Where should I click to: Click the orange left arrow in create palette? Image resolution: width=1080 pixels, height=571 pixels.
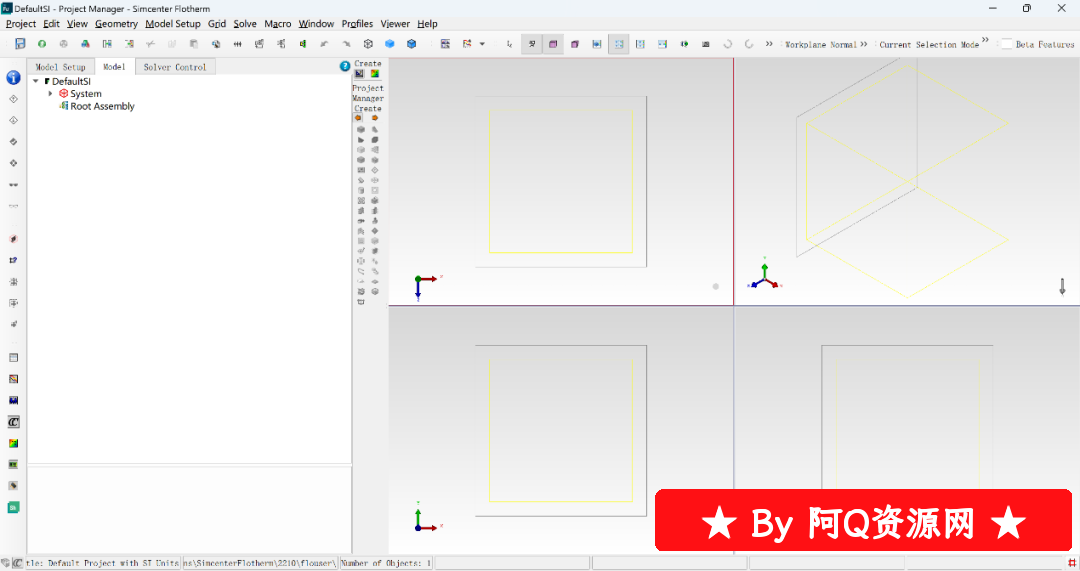coord(359,118)
